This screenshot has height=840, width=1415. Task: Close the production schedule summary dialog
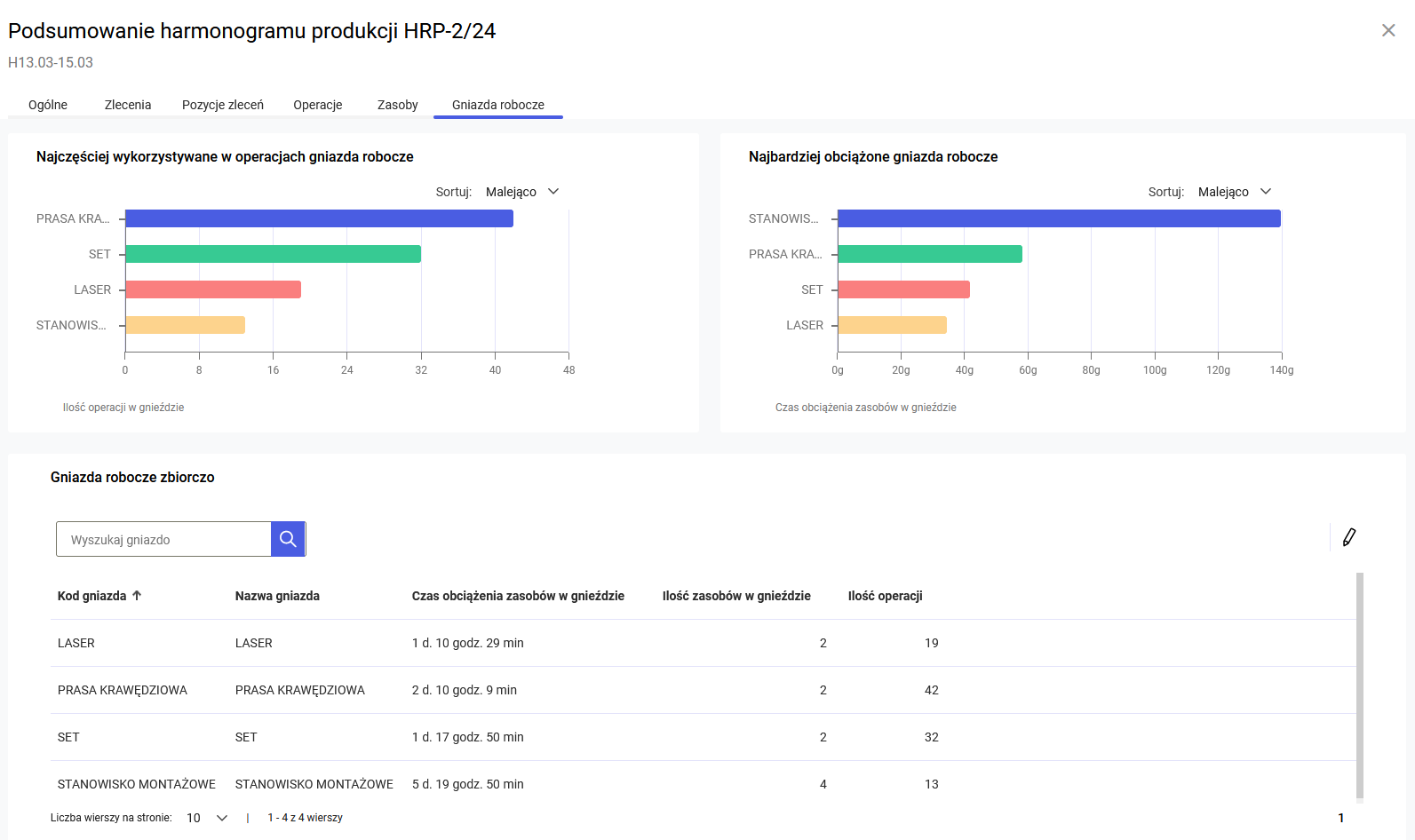pos(1388,30)
